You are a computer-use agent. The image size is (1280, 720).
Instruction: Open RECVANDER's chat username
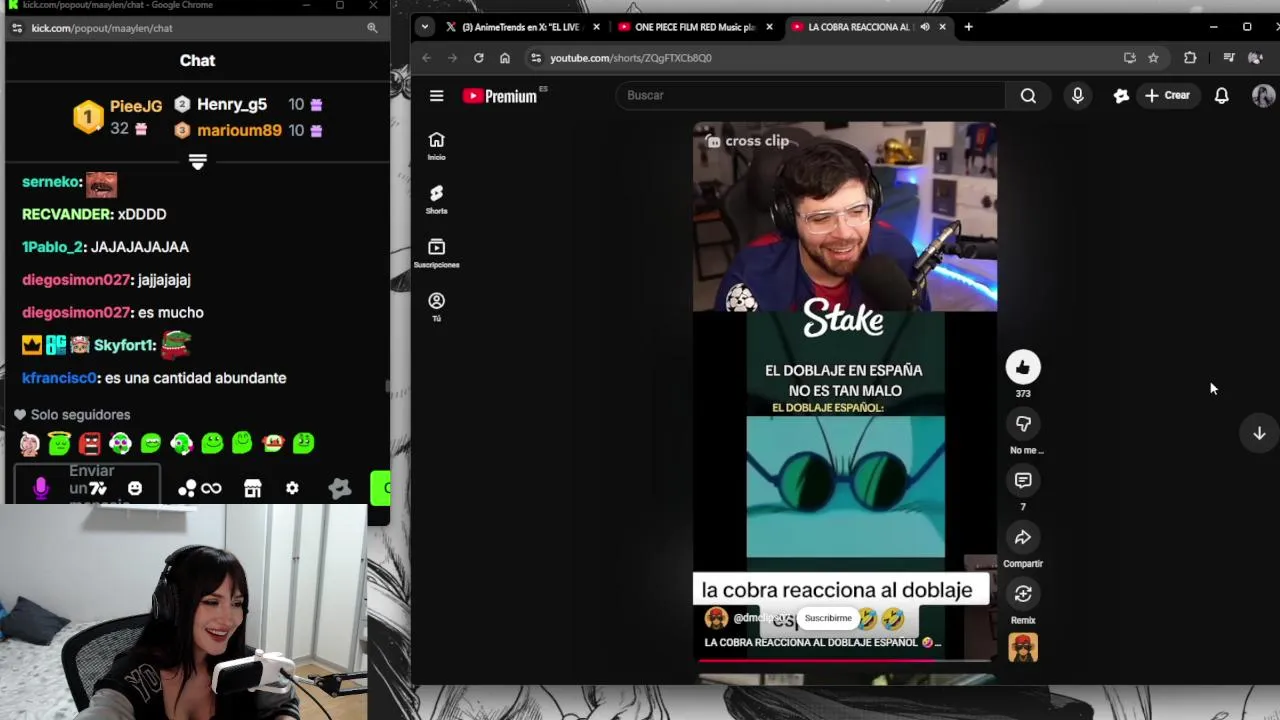coord(66,214)
